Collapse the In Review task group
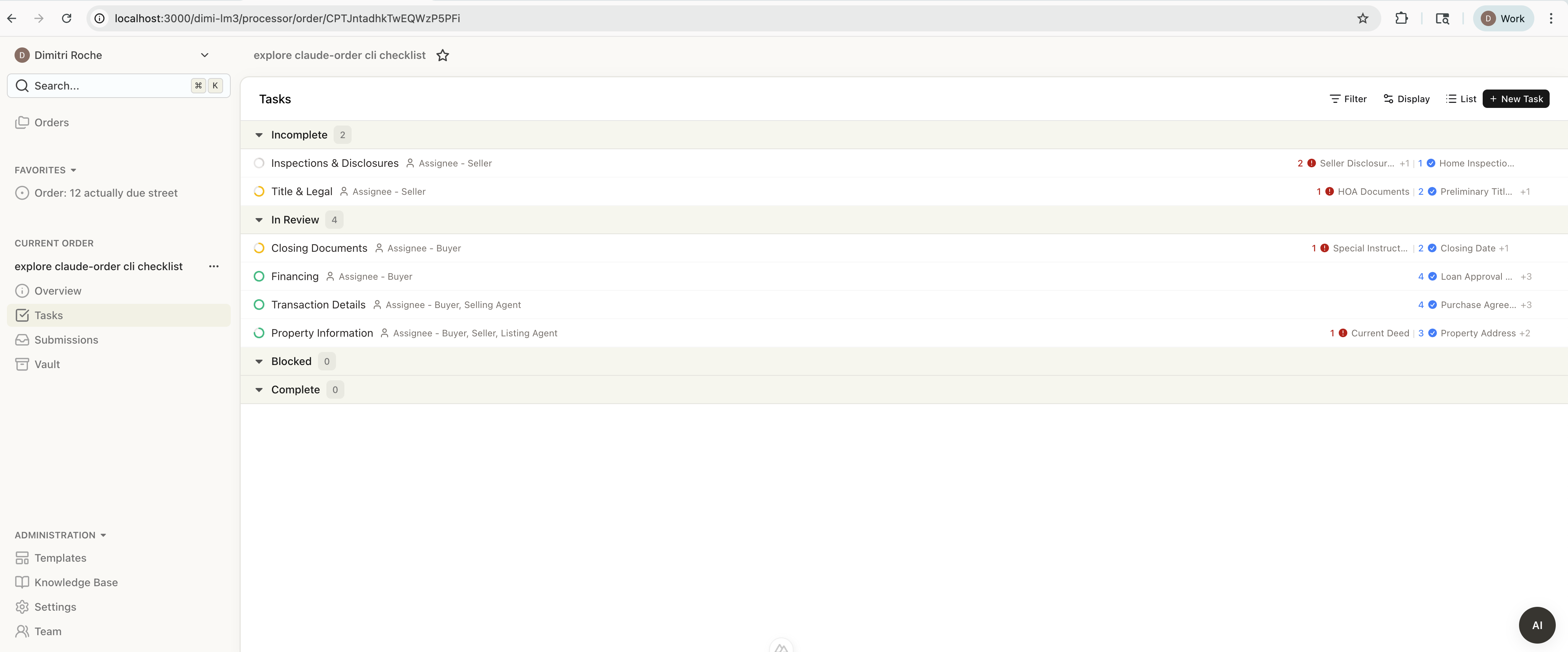The width and height of the screenshot is (1568, 652). coord(259,220)
